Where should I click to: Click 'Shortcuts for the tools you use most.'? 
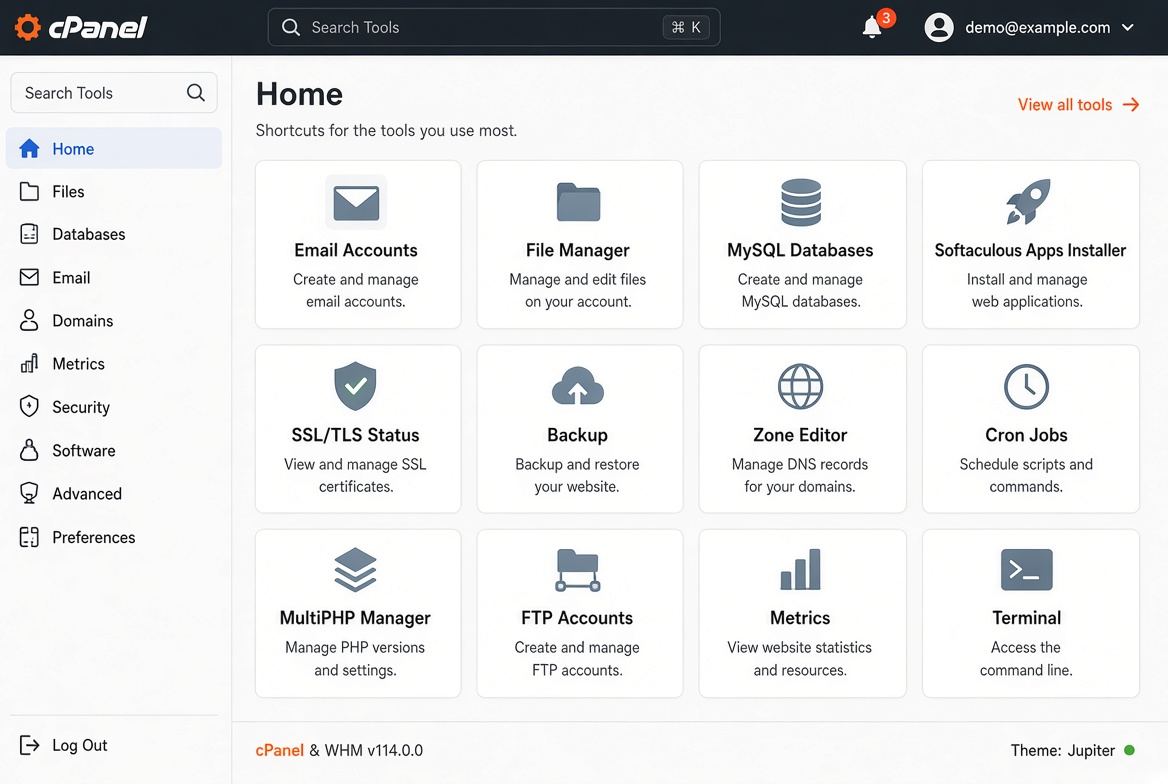(386, 130)
